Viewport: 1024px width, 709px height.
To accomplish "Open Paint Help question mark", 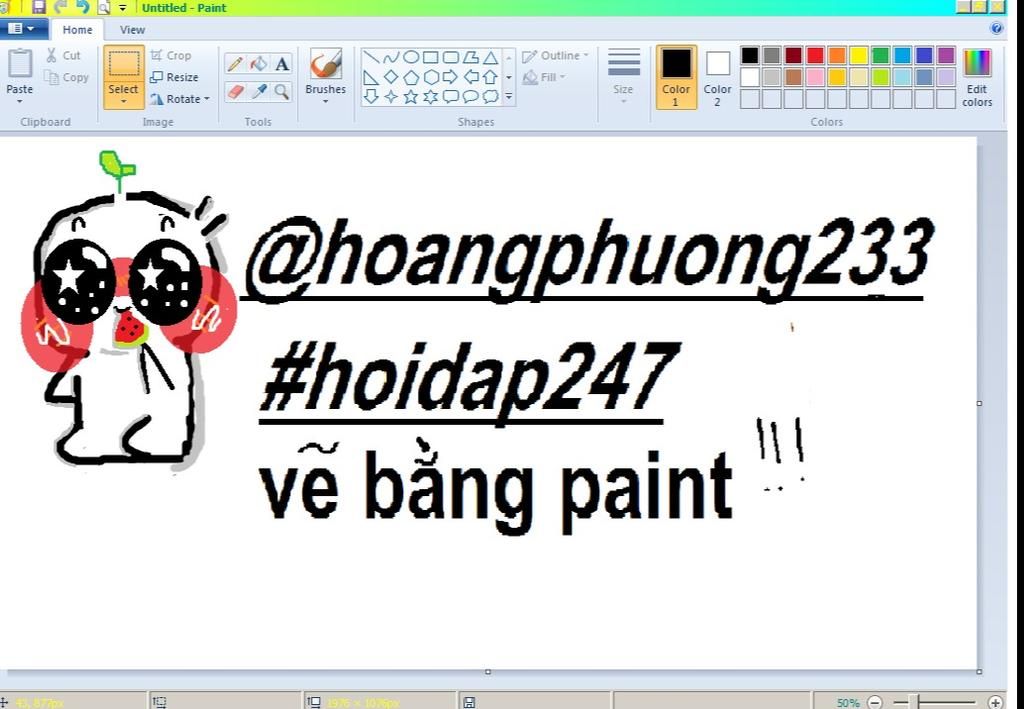I will click(997, 28).
